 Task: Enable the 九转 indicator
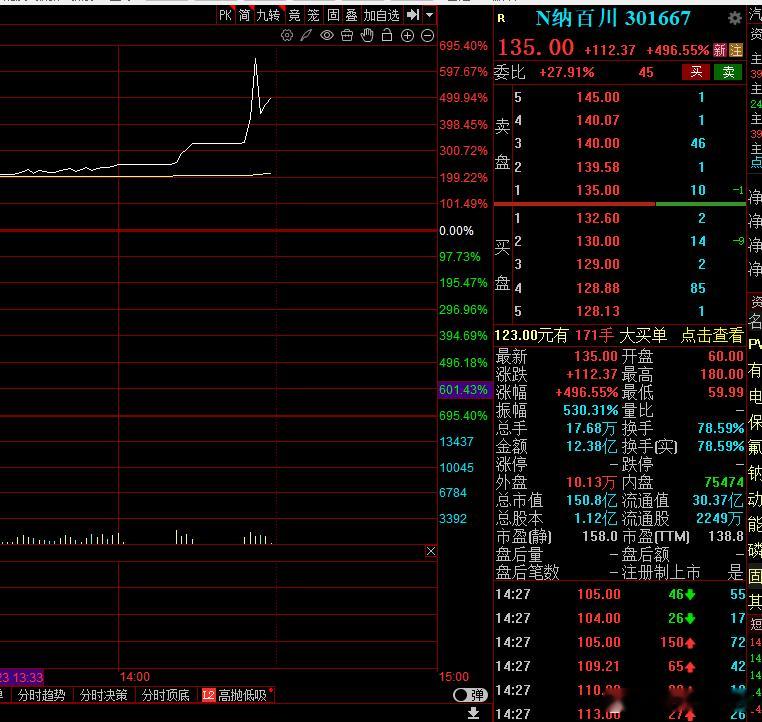pyautogui.click(x=268, y=16)
